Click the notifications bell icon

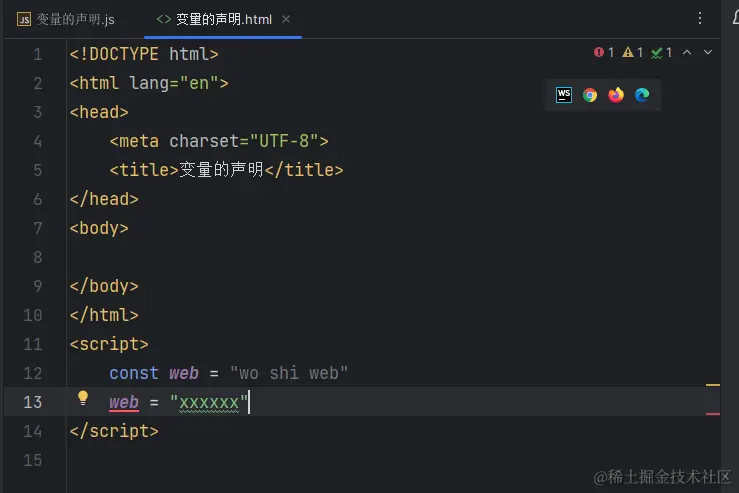click(x=736, y=18)
